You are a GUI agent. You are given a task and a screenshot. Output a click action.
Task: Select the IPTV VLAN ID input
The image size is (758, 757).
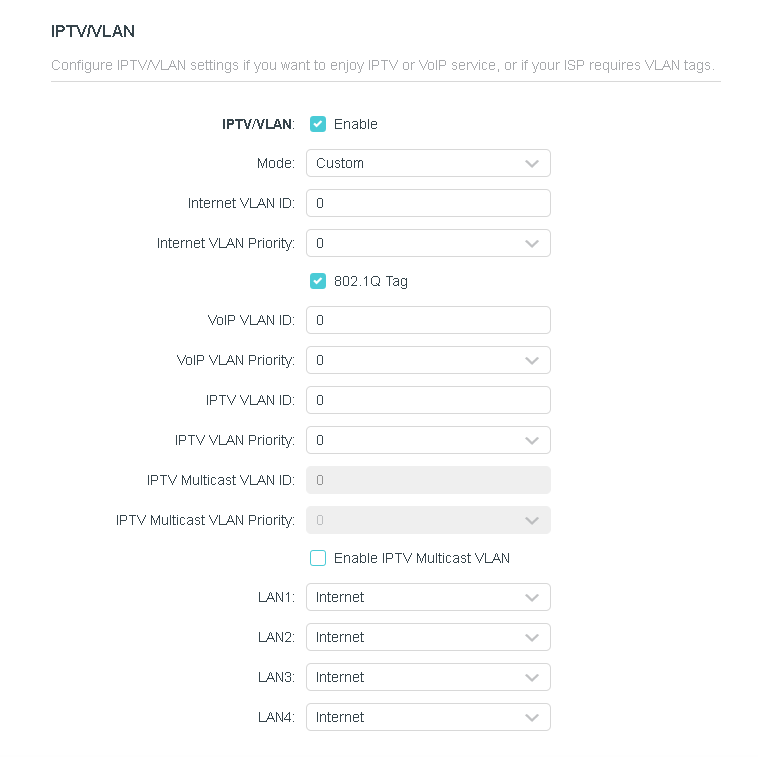click(x=428, y=400)
